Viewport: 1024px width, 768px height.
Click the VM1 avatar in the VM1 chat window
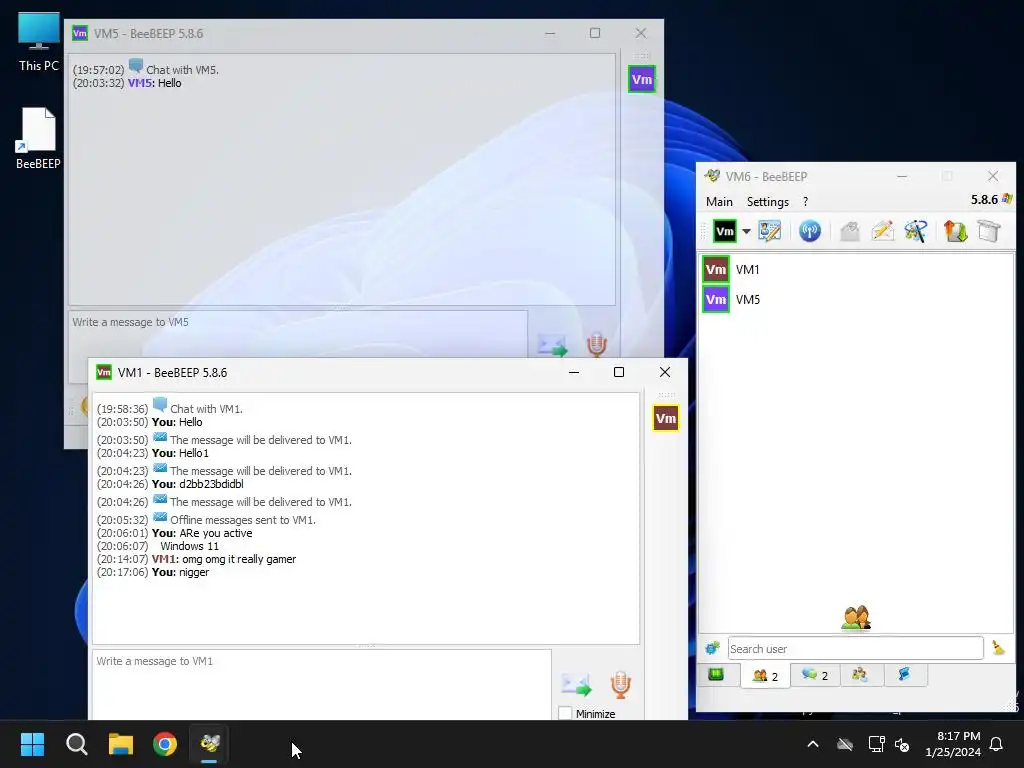pos(665,419)
